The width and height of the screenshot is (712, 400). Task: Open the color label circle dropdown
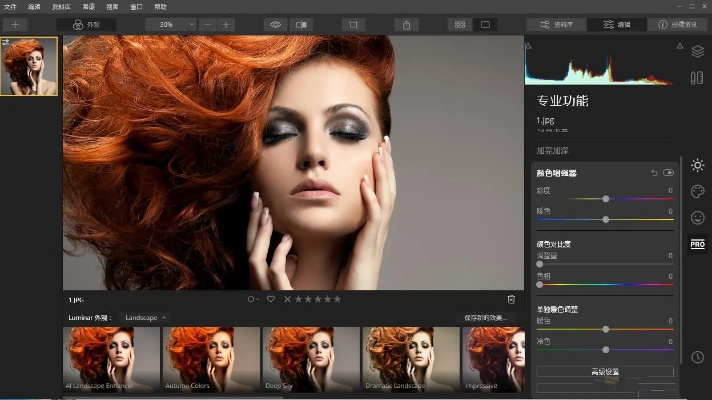tap(253, 299)
